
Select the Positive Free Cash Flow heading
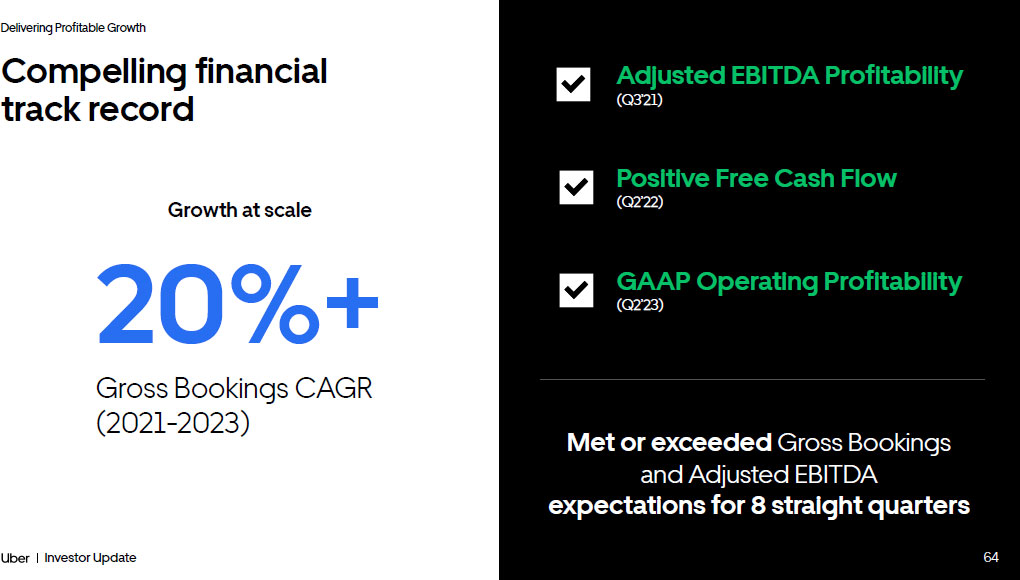[x=756, y=179]
